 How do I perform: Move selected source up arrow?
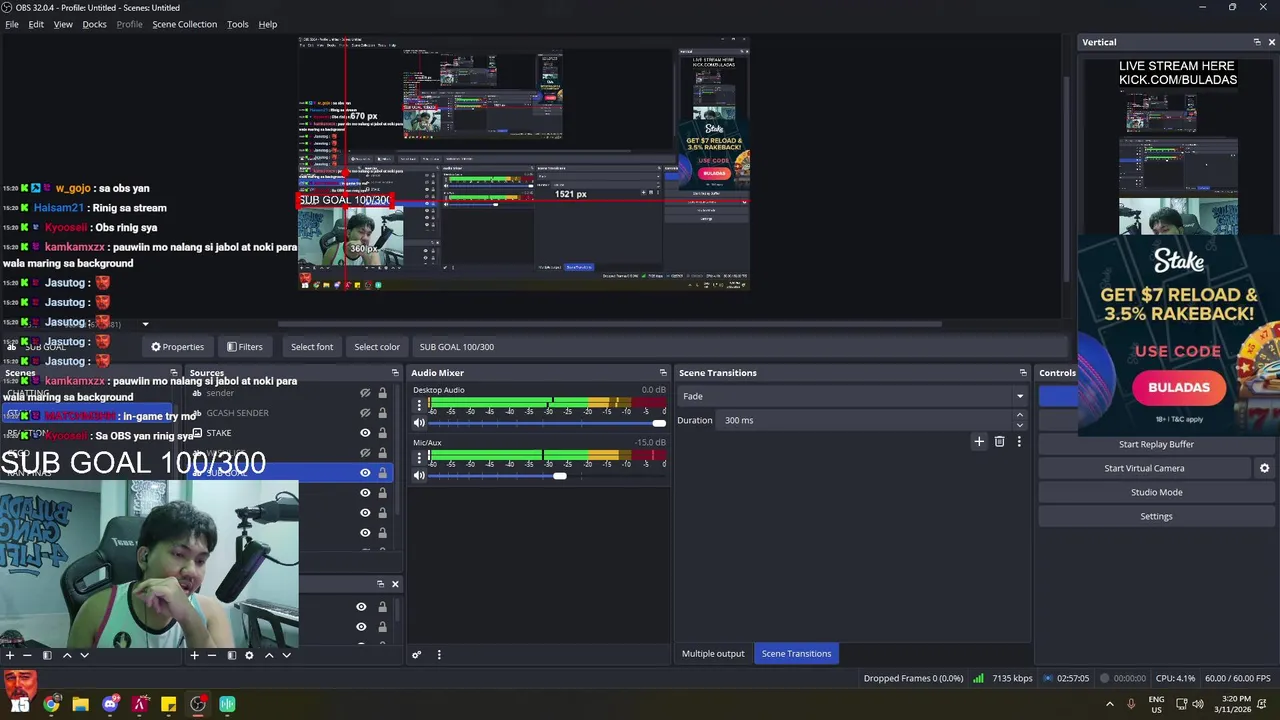[x=269, y=655]
